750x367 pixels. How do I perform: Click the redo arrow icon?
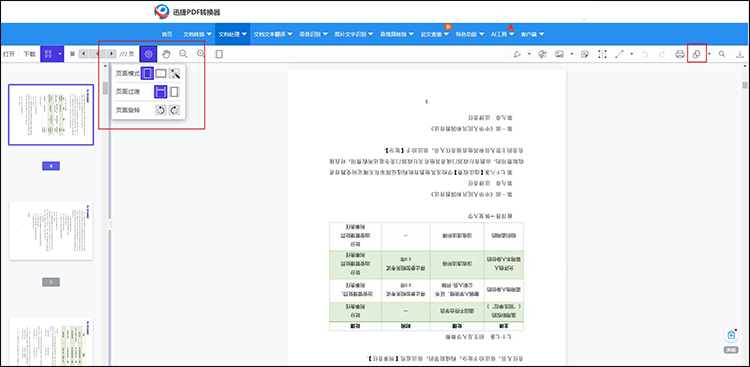(x=662, y=54)
